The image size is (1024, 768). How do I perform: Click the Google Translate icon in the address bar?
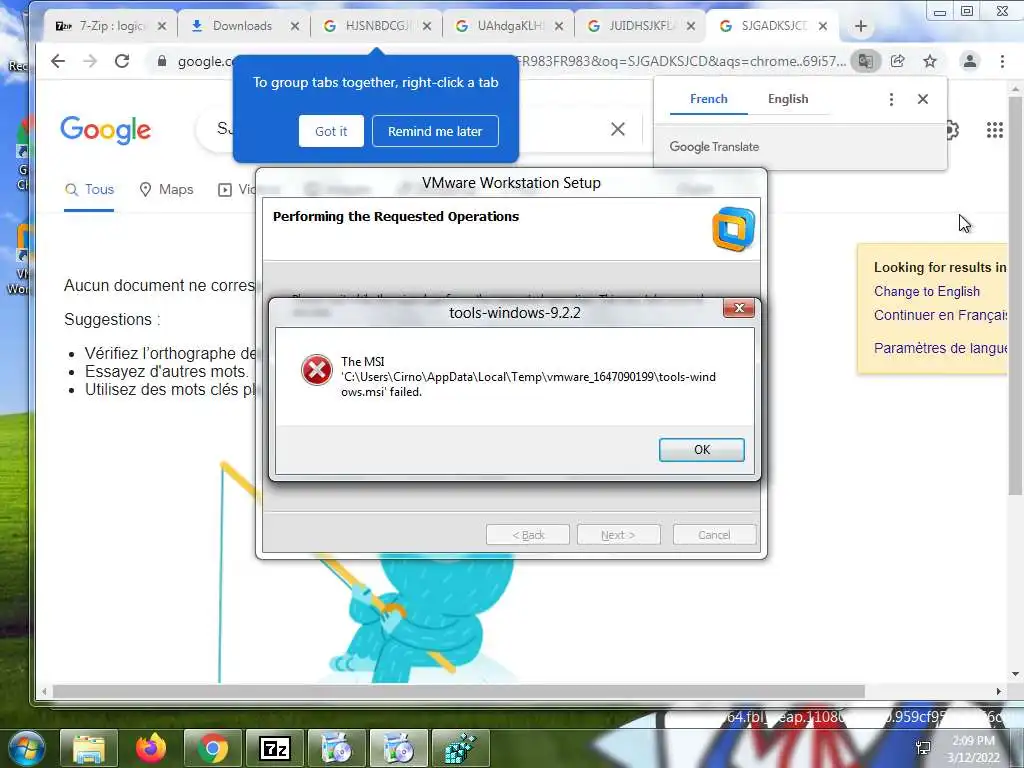coord(865,61)
